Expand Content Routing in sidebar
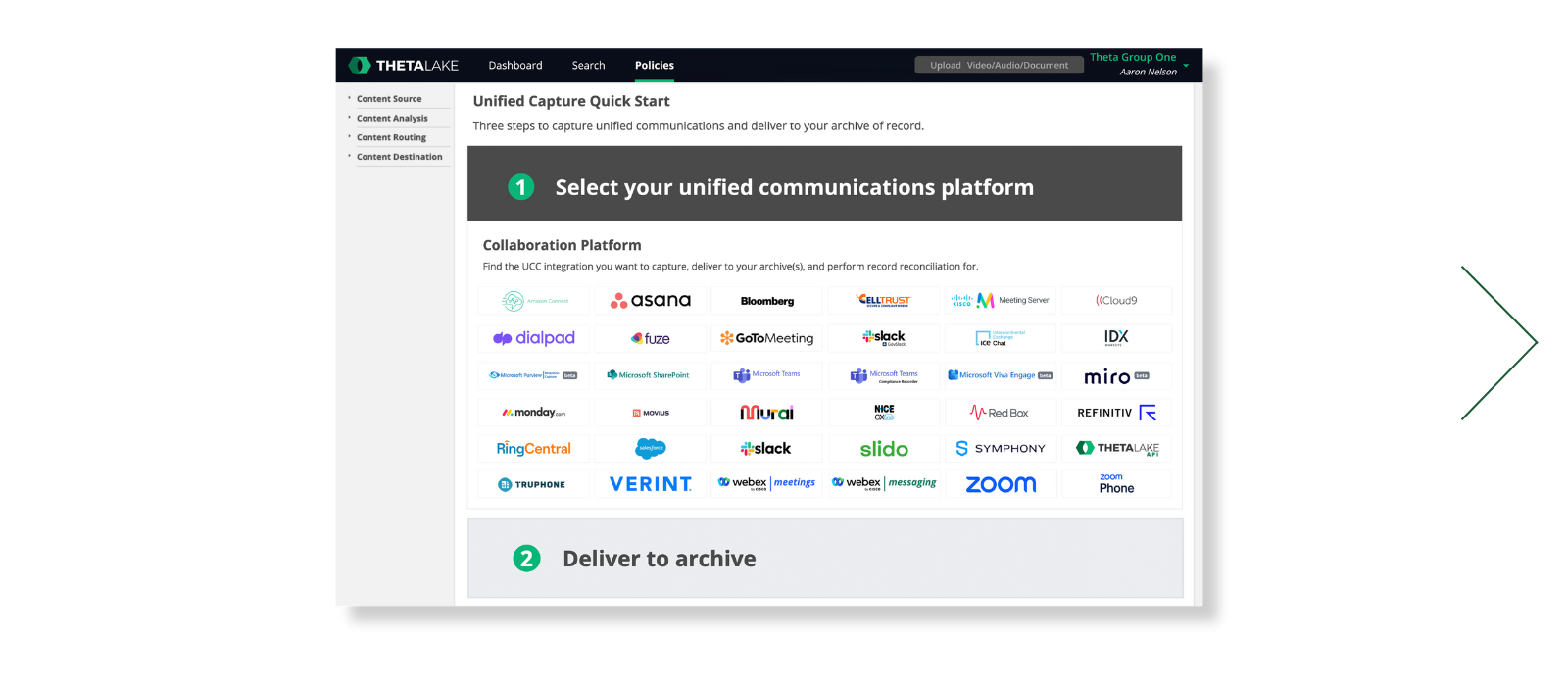This screenshot has height=686, width=1568. [391, 138]
